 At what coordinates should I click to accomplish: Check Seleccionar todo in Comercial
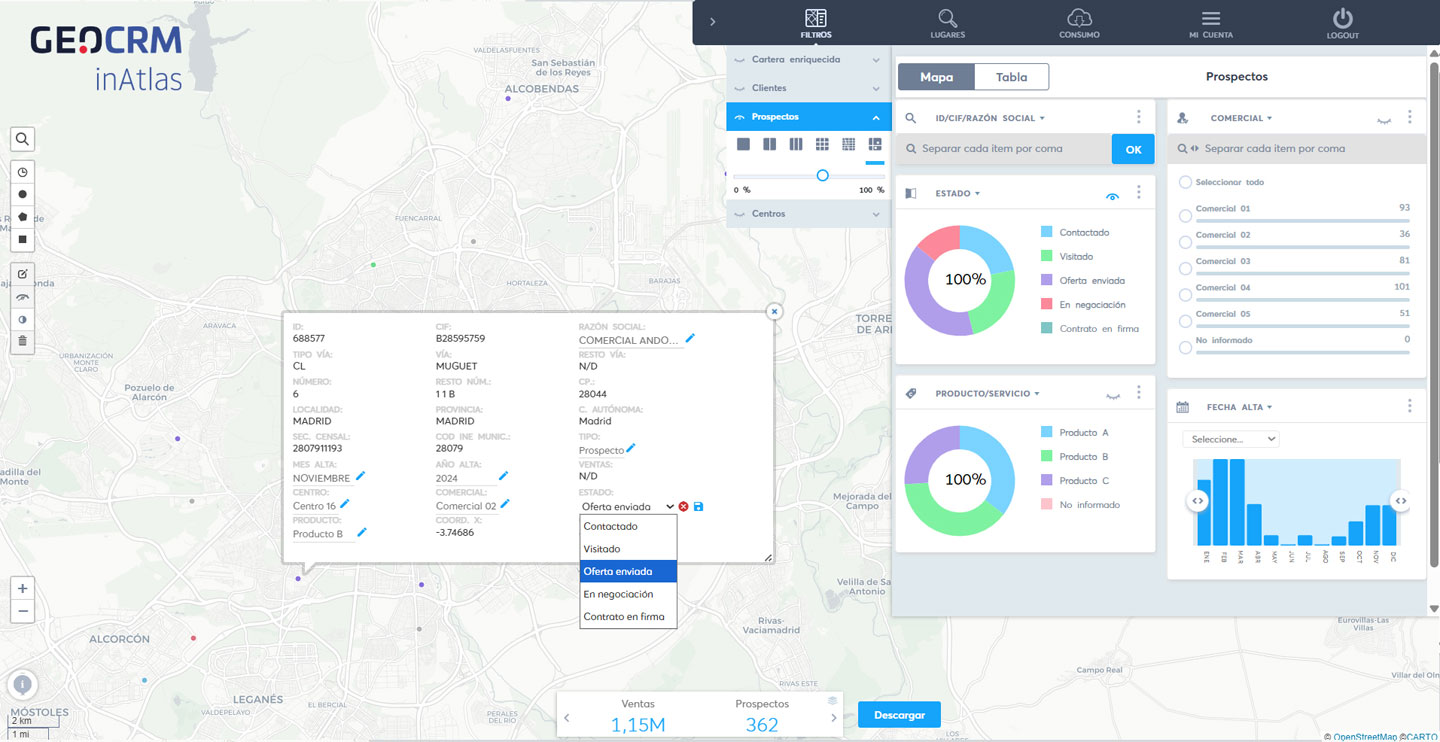[1186, 182]
